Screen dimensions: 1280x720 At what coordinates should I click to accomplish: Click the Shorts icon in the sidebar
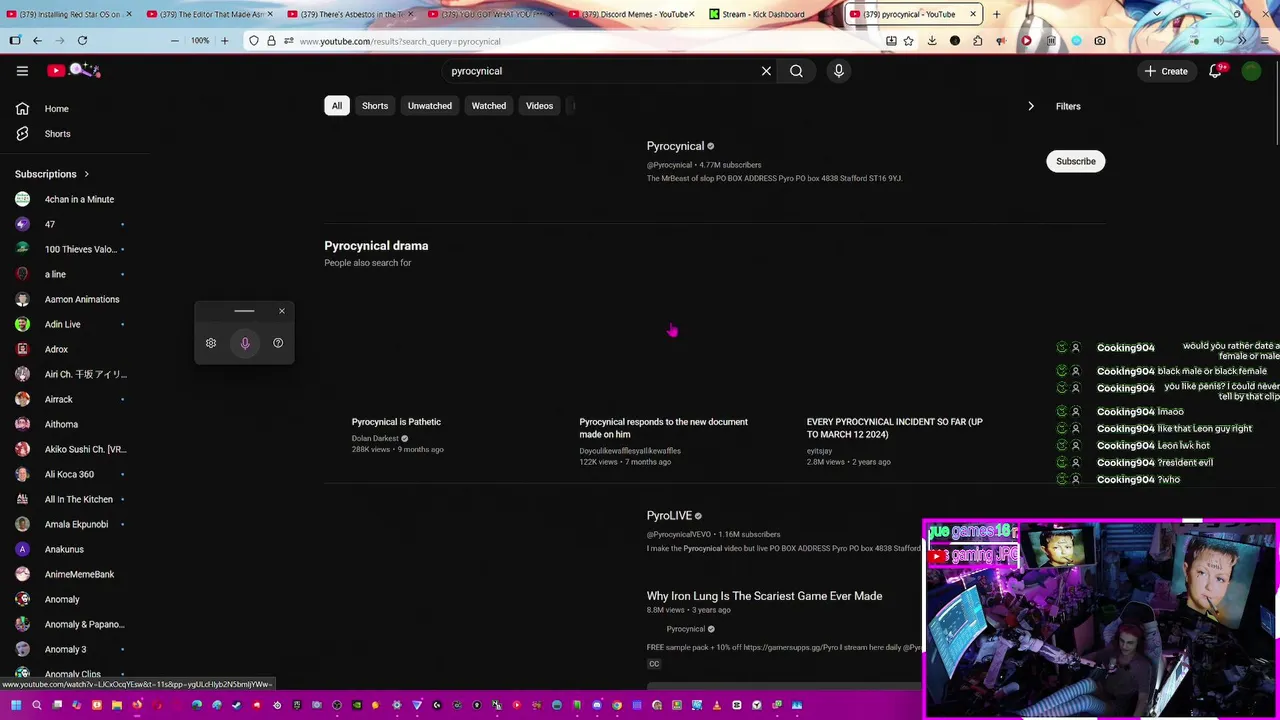tap(22, 134)
